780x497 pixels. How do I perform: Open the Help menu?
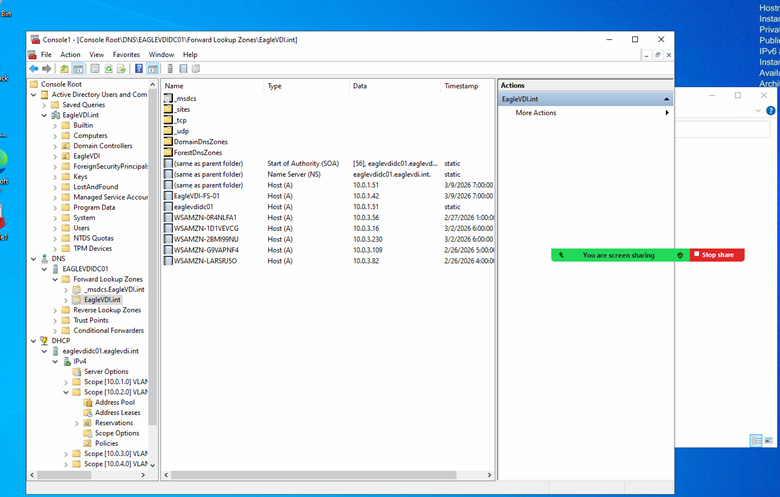pyautogui.click(x=190, y=55)
